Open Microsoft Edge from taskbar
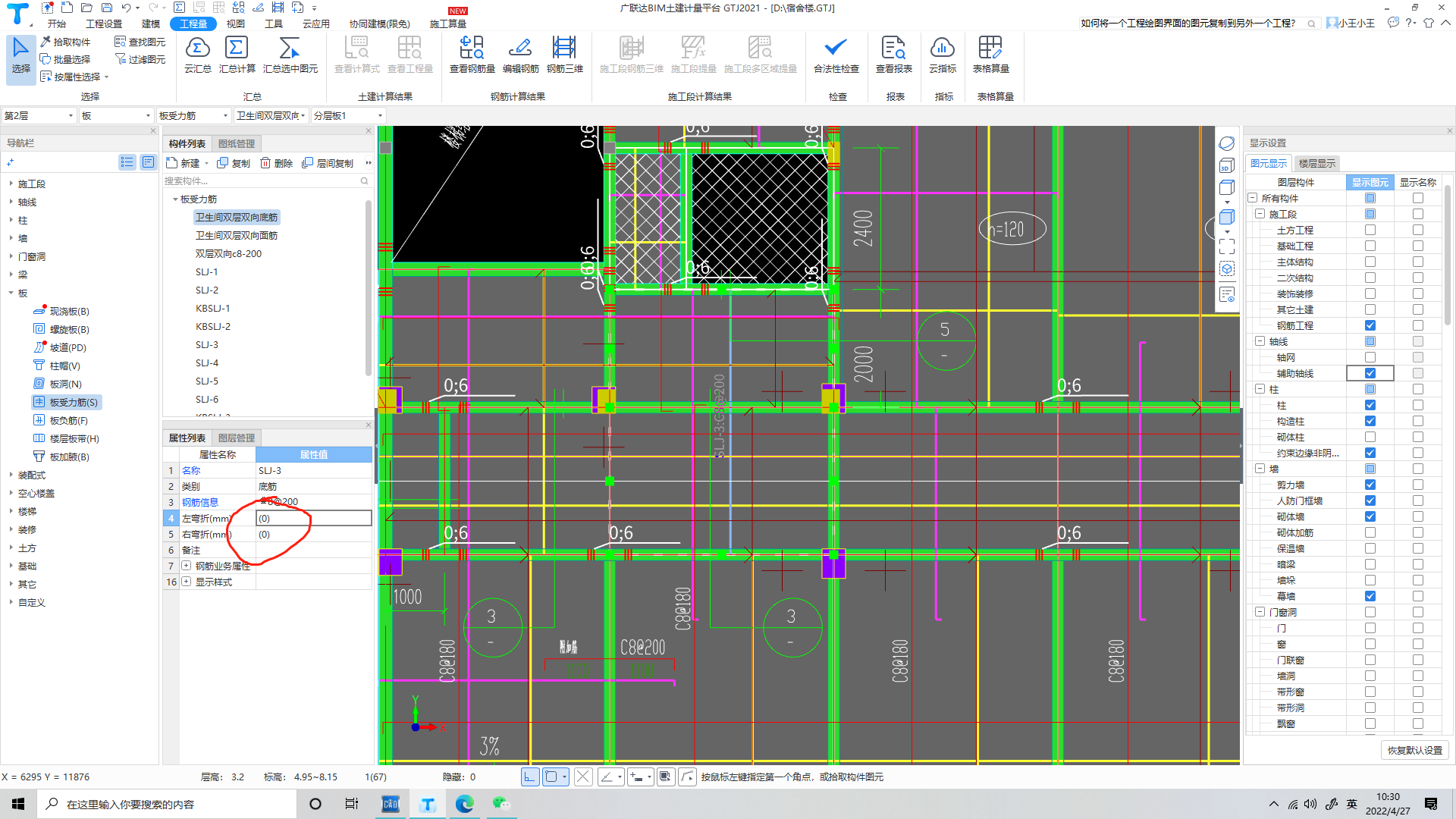 point(464,804)
